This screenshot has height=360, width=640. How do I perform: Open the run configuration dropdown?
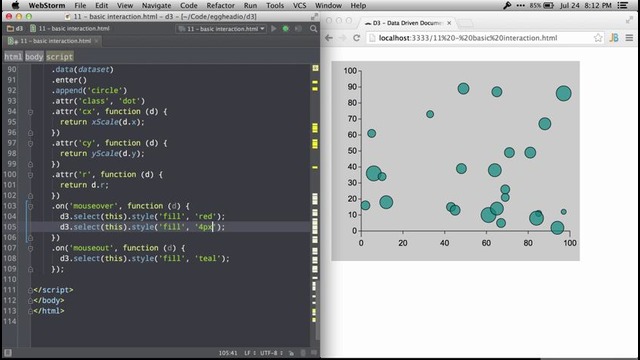(222, 29)
